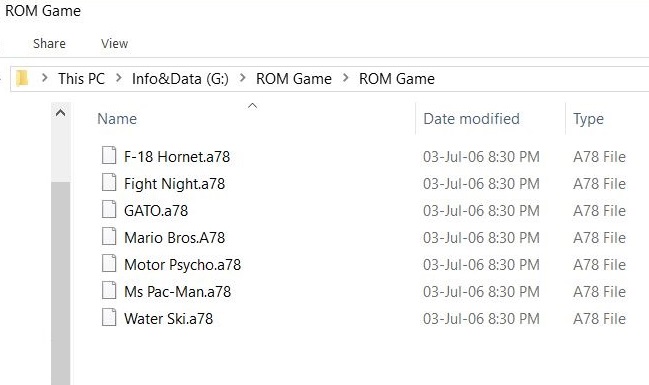The width and height of the screenshot is (649, 385).
Task: Click the navigation pane scrollbar thumb
Action: click(61, 283)
